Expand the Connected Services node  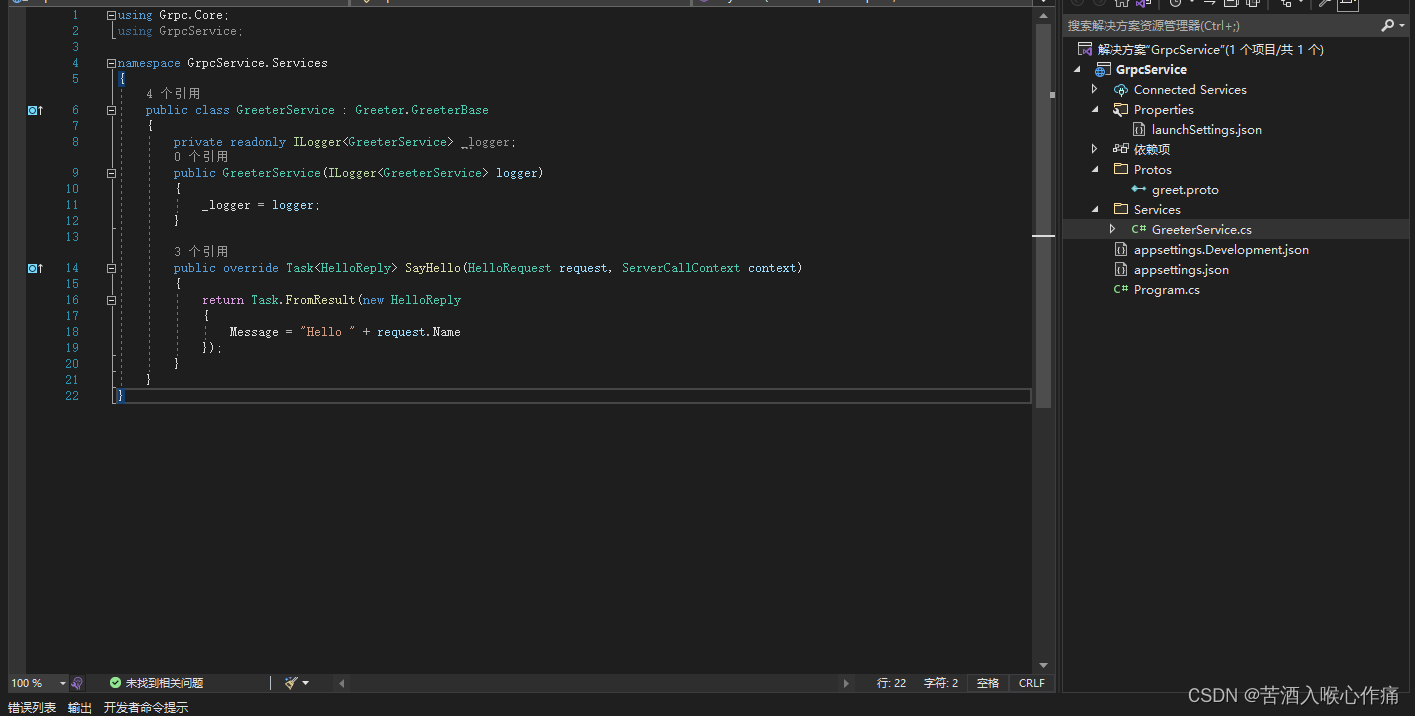1094,89
